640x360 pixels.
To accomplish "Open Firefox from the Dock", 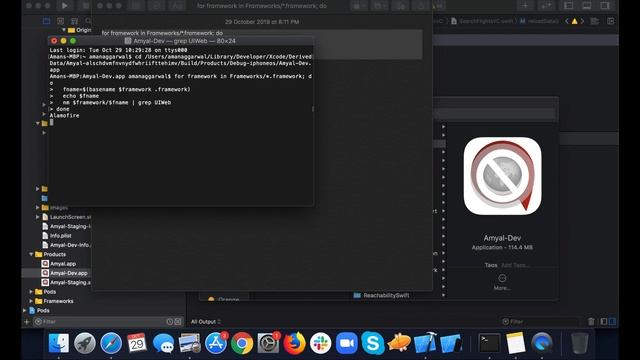I will [294, 343].
